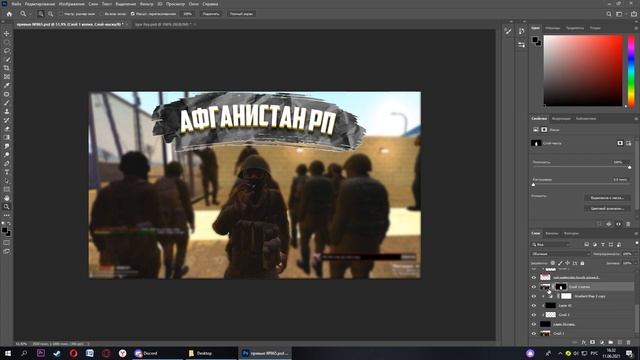Click the '100%' zoom button
The width and height of the screenshot is (640, 360).
pos(187,14)
